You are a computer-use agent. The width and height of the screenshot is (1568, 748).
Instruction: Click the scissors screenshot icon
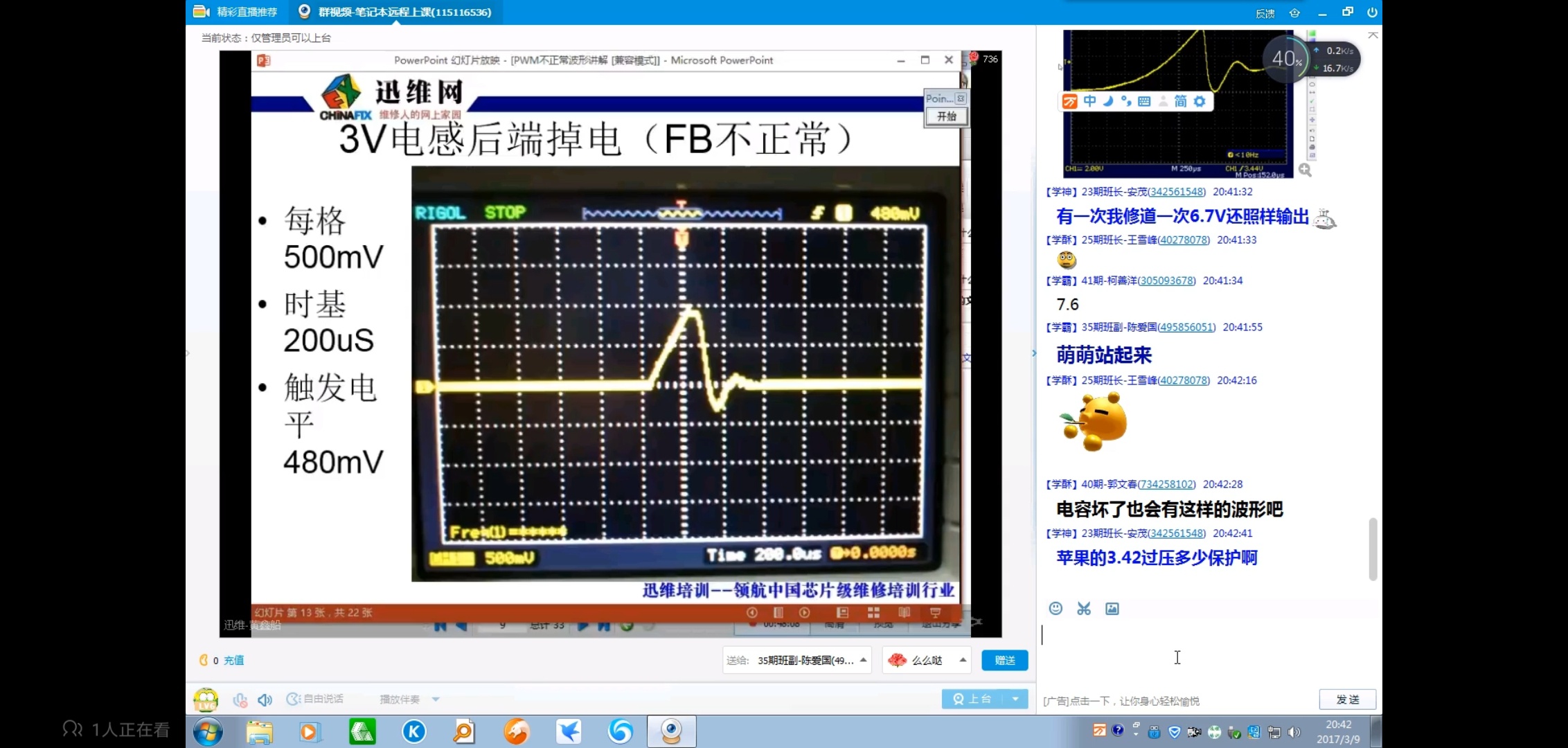pos(1084,608)
